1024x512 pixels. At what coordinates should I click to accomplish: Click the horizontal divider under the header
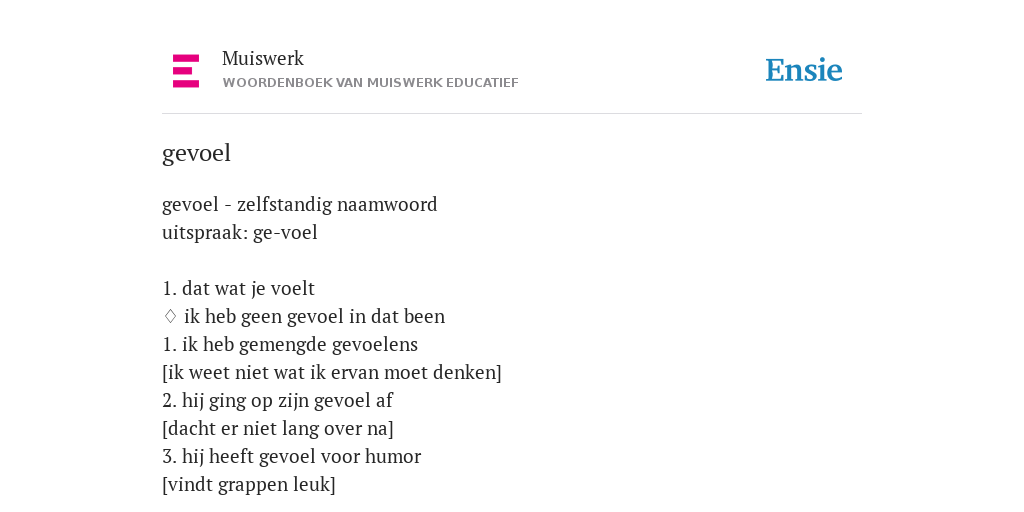coord(512,114)
